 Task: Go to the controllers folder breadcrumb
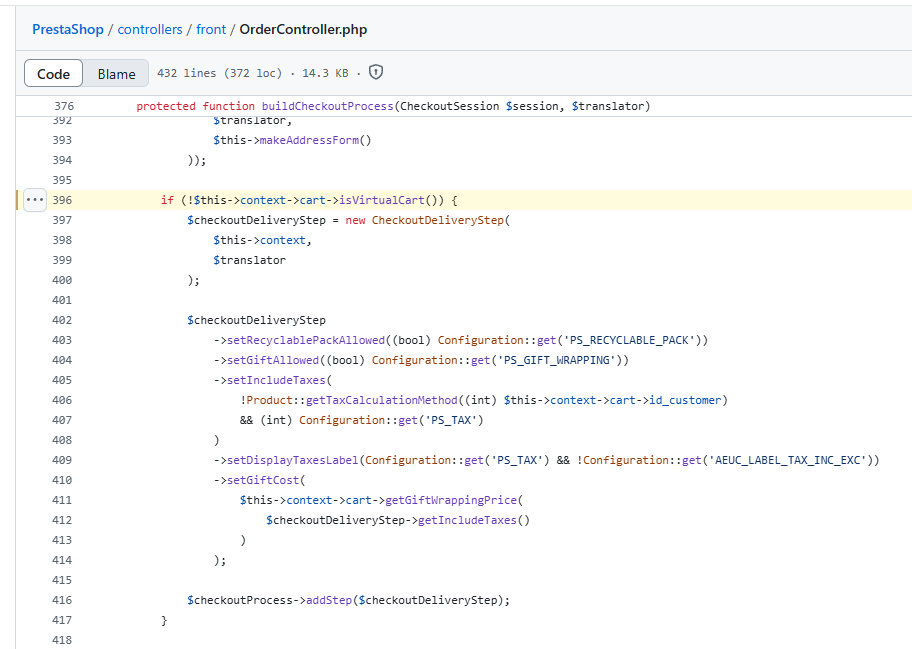[x=149, y=30]
